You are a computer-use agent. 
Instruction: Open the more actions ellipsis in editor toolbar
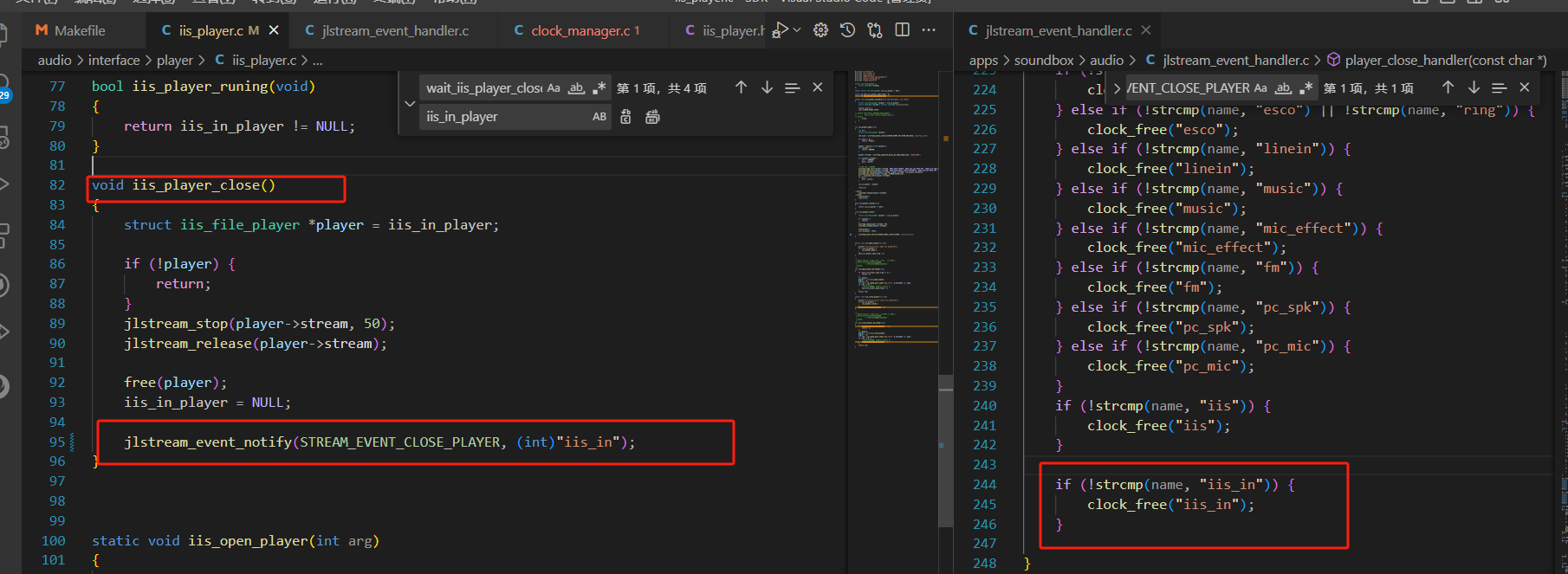click(929, 30)
